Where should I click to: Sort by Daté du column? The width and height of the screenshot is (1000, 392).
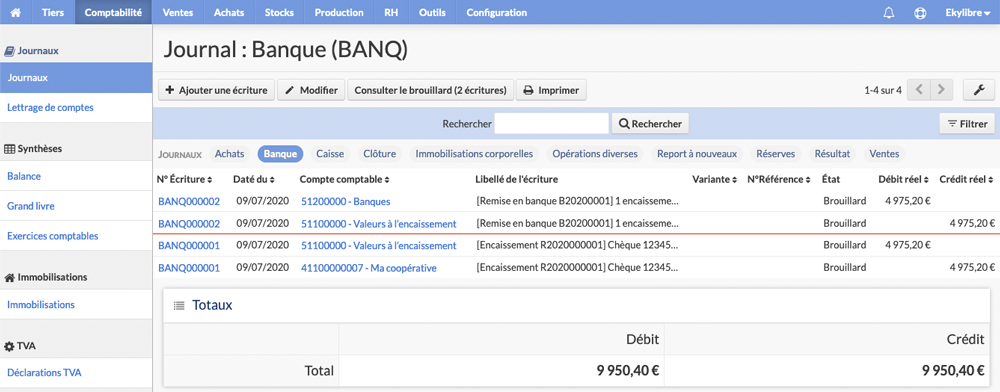click(254, 180)
